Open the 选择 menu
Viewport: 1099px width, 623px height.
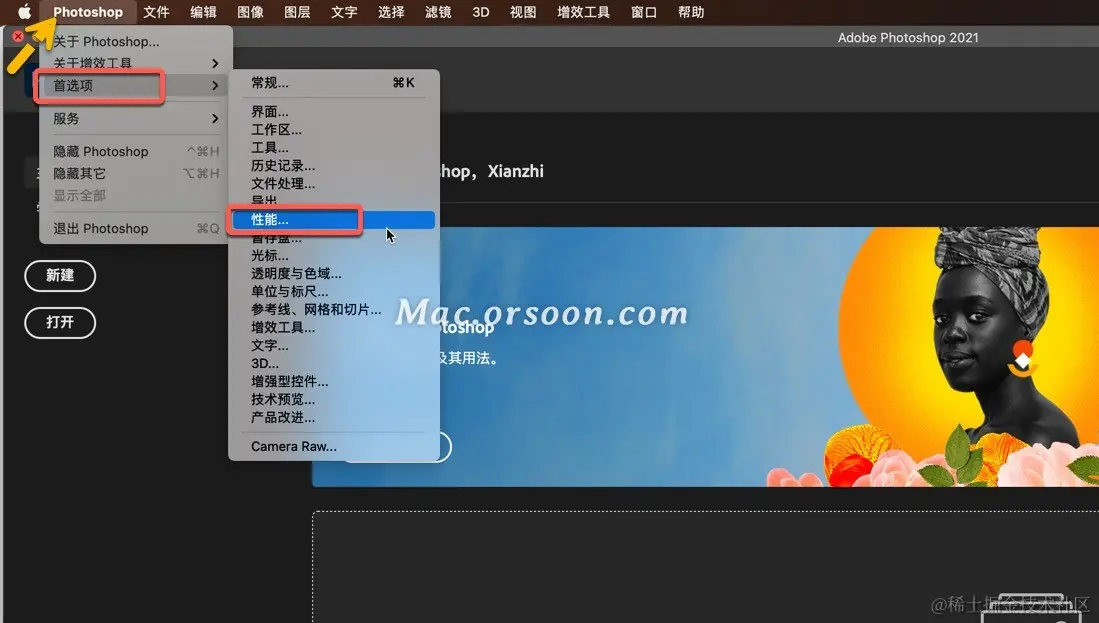point(391,12)
